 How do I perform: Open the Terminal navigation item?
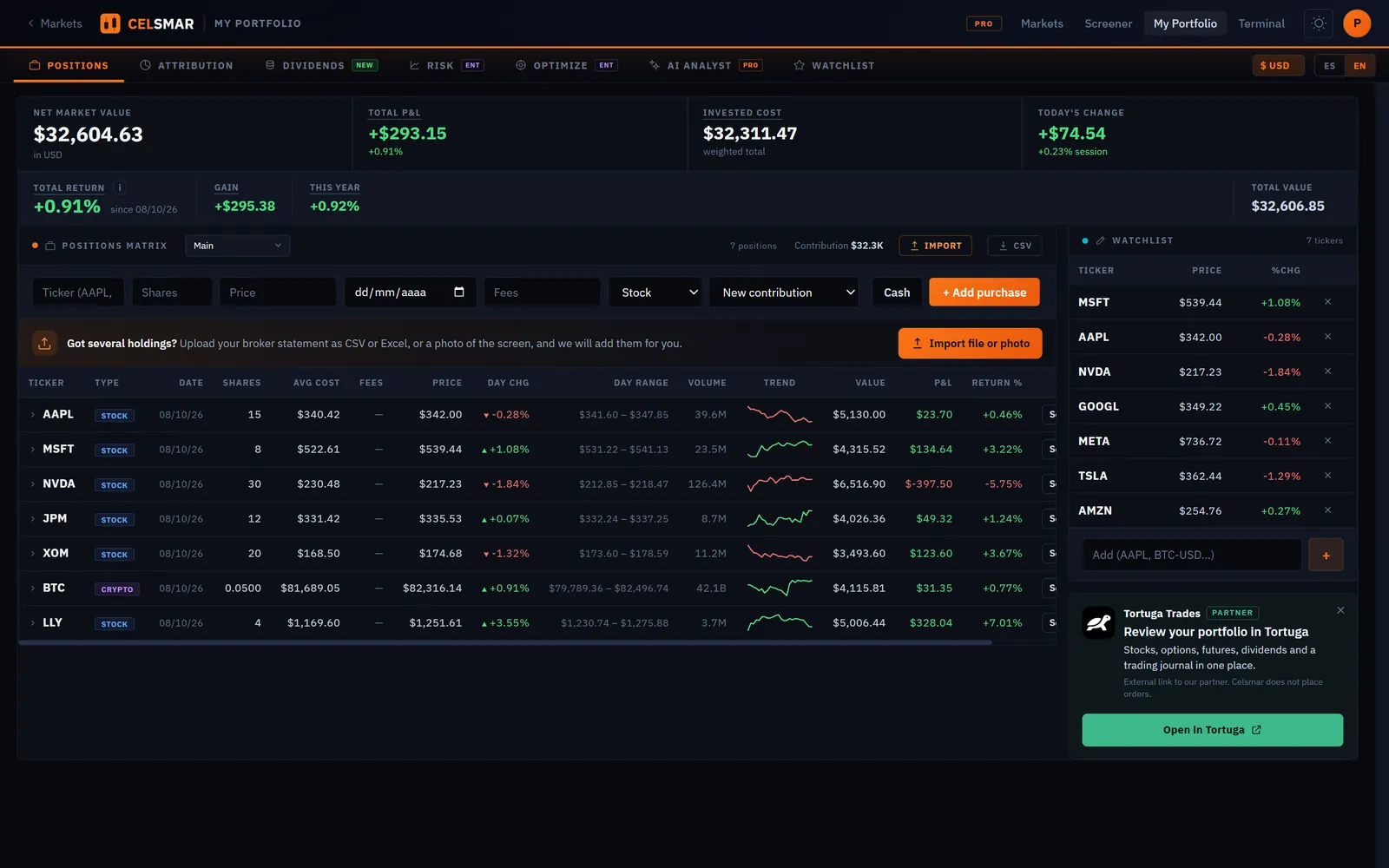point(1261,23)
